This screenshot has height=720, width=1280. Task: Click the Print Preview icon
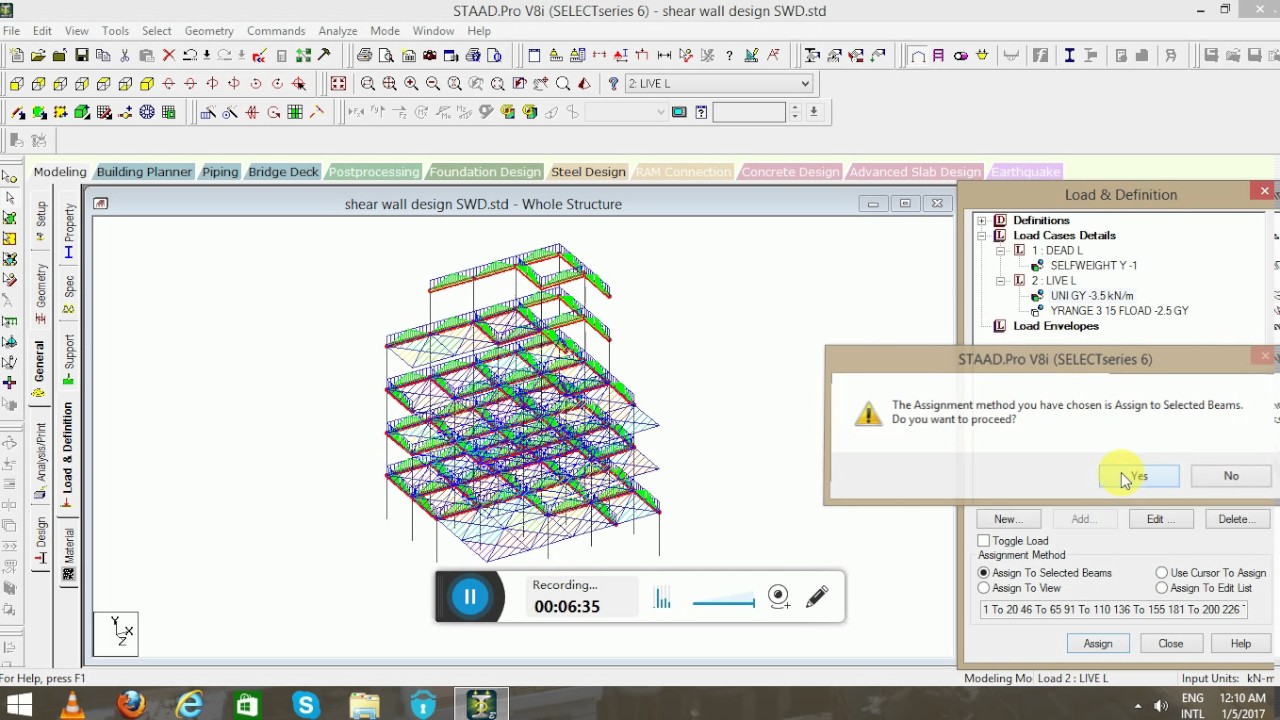tap(386, 56)
